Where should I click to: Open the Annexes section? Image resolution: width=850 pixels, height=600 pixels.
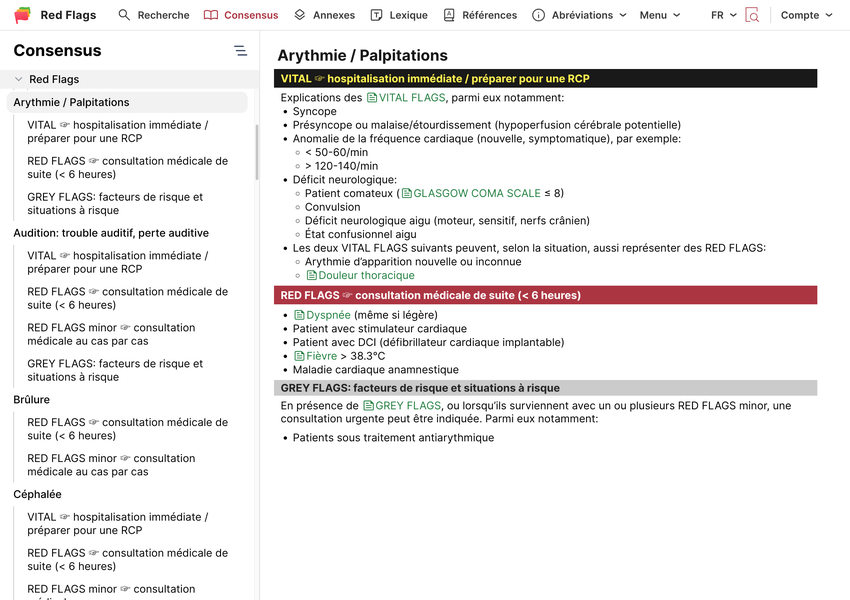(x=324, y=15)
